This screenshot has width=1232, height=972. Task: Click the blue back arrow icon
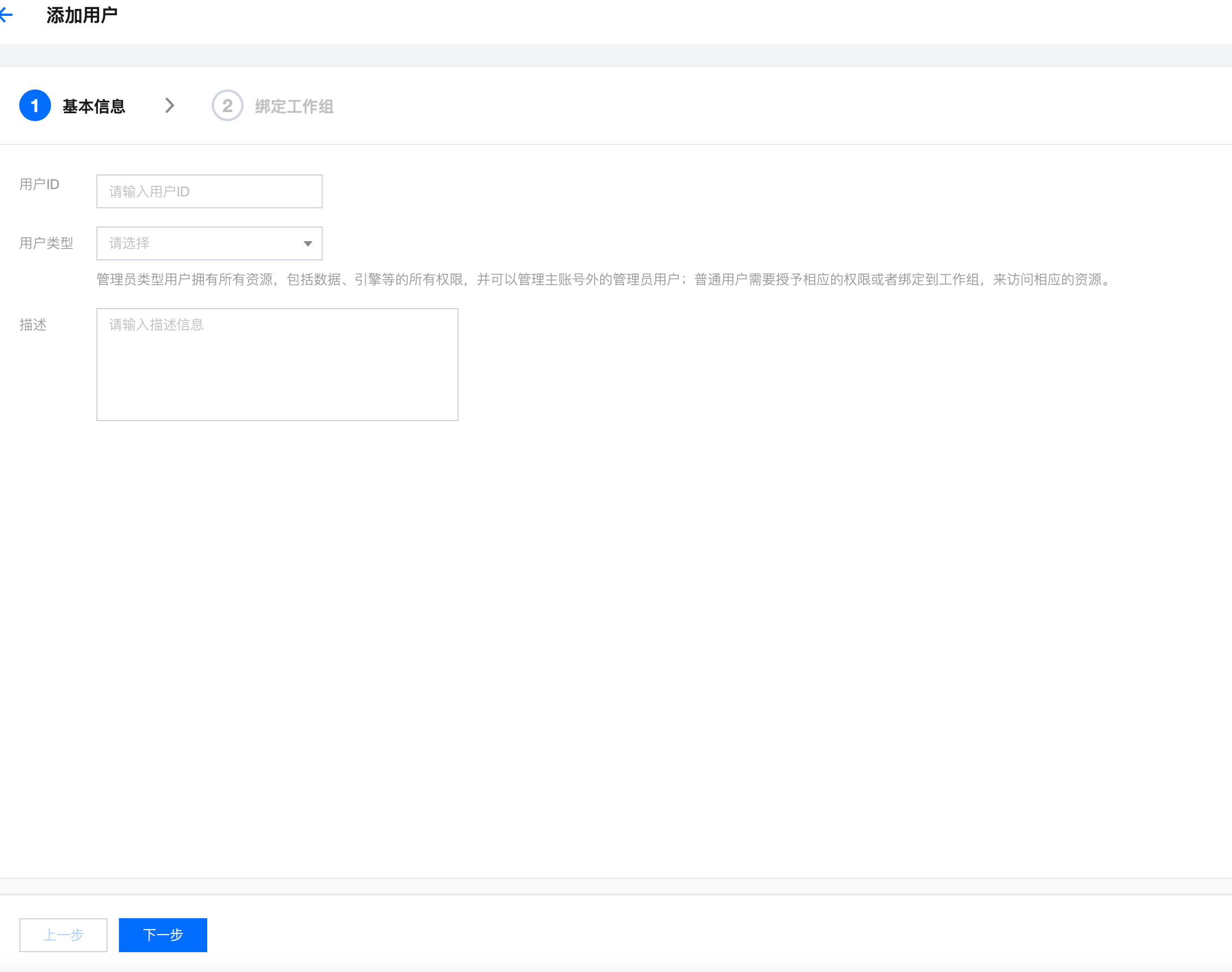click(x=6, y=15)
